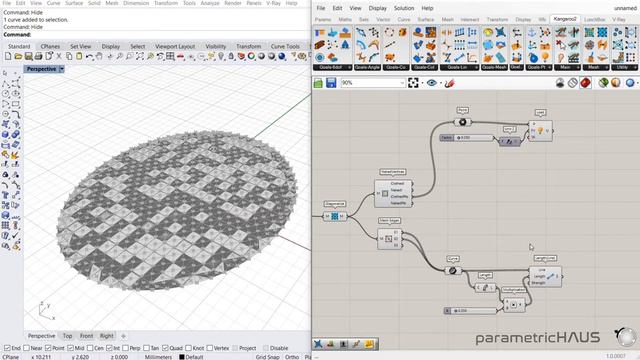
Task: Toggle Grid Snap in Rhino status bar
Action: point(267,357)
